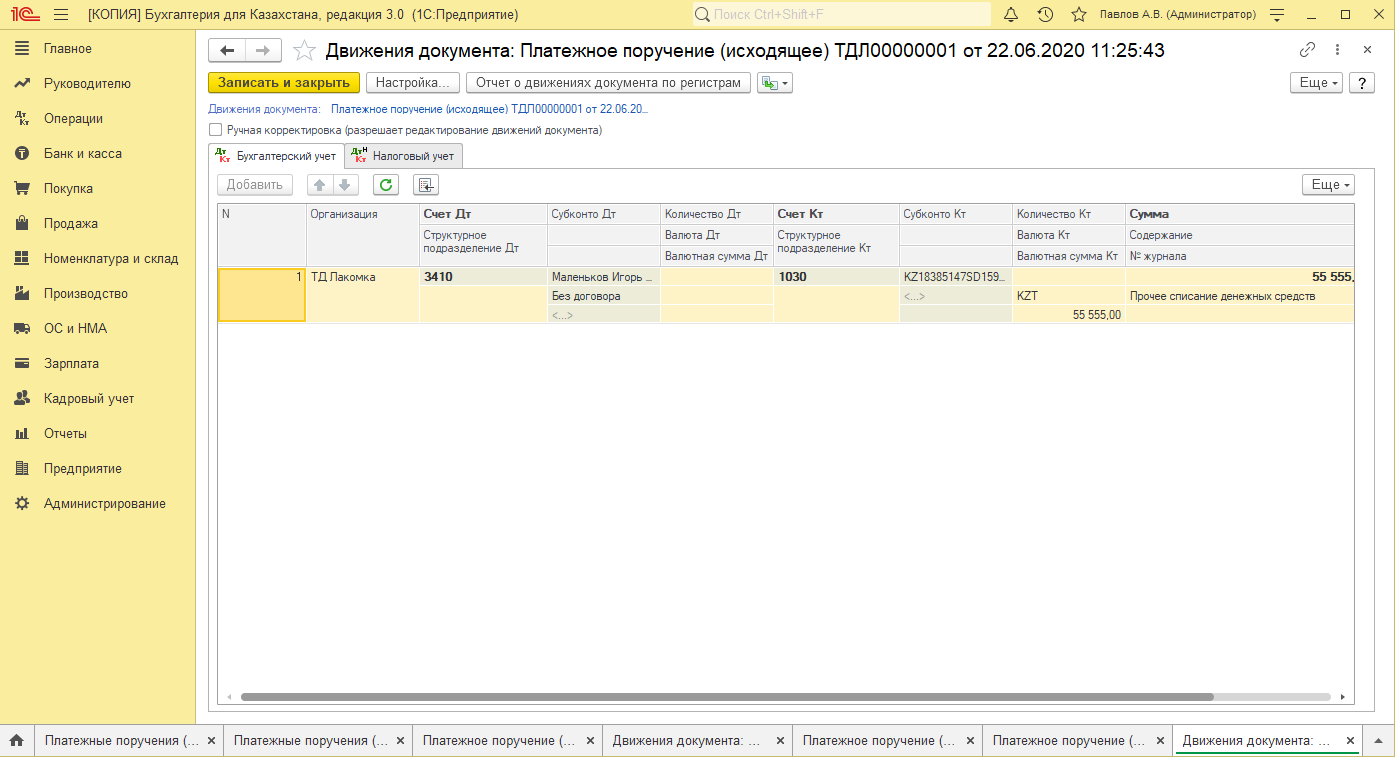
Task: Open Руководителю section
Action: pyautogui.click(x=87, y=84)
